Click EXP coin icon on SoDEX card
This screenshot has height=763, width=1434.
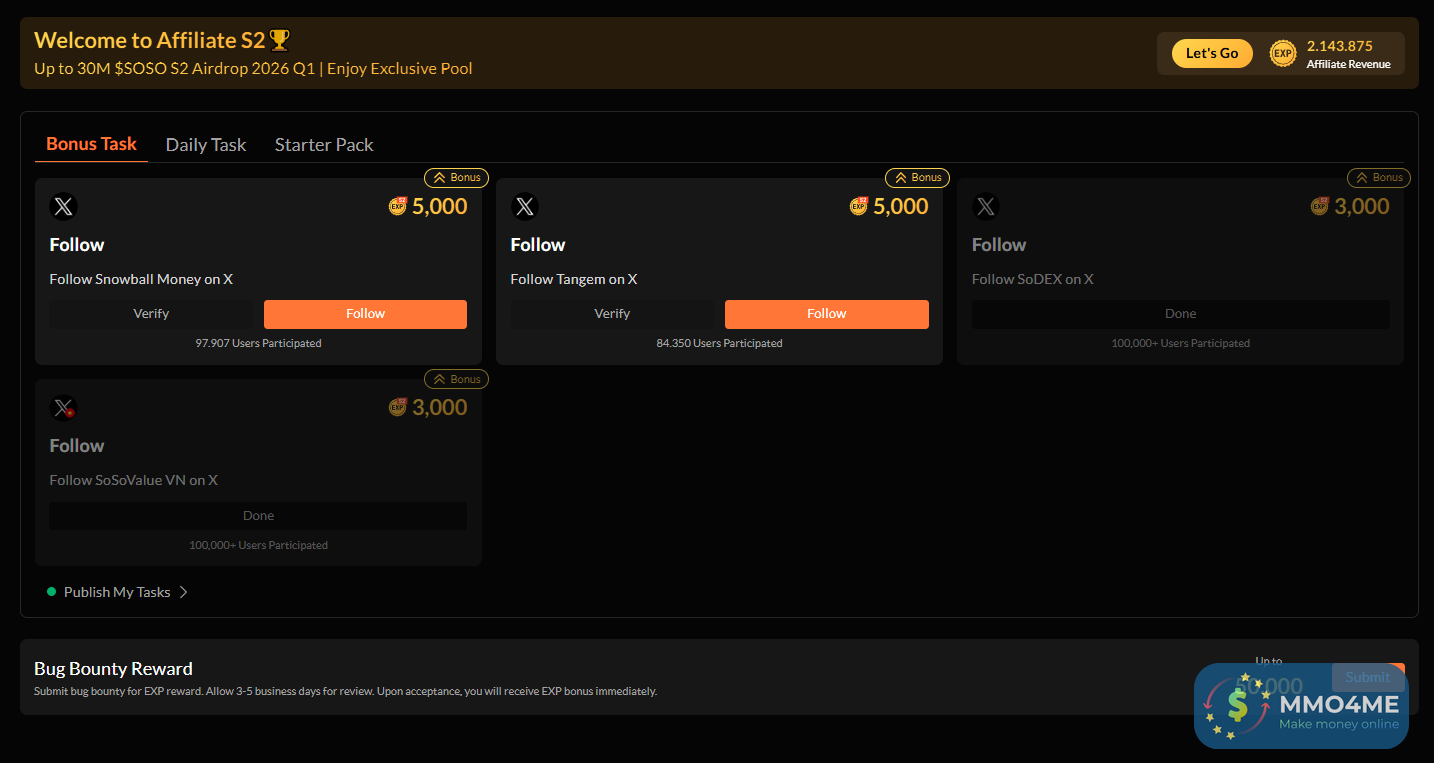[1320, 206]
